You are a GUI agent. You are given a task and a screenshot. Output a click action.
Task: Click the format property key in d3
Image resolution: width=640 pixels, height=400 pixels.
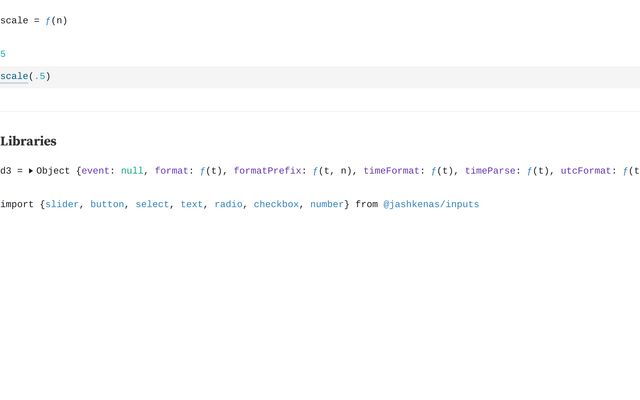pyautogui.click(x=171, y=171)
